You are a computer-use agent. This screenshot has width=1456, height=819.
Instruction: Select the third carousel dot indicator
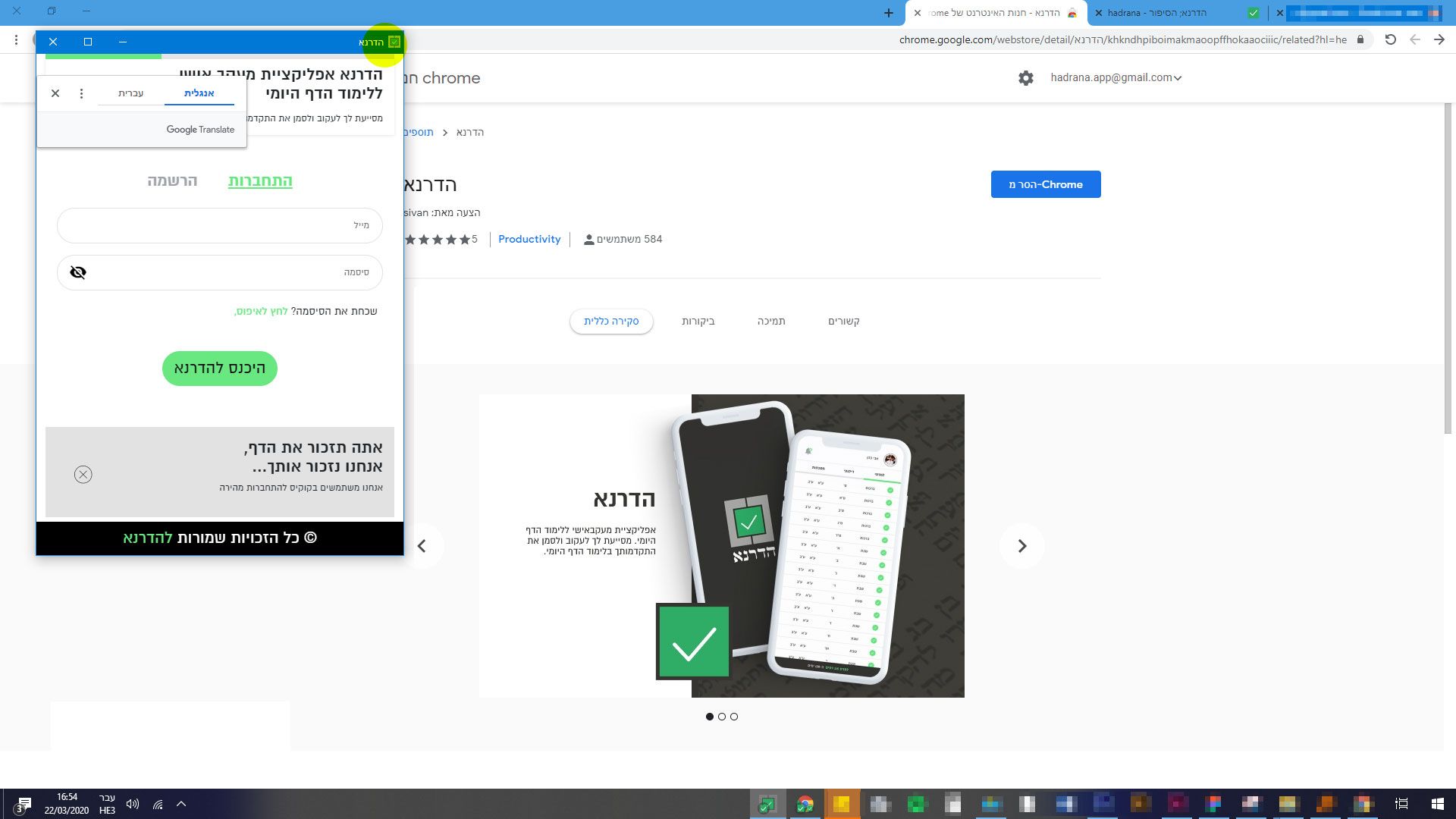coord(734,717)
